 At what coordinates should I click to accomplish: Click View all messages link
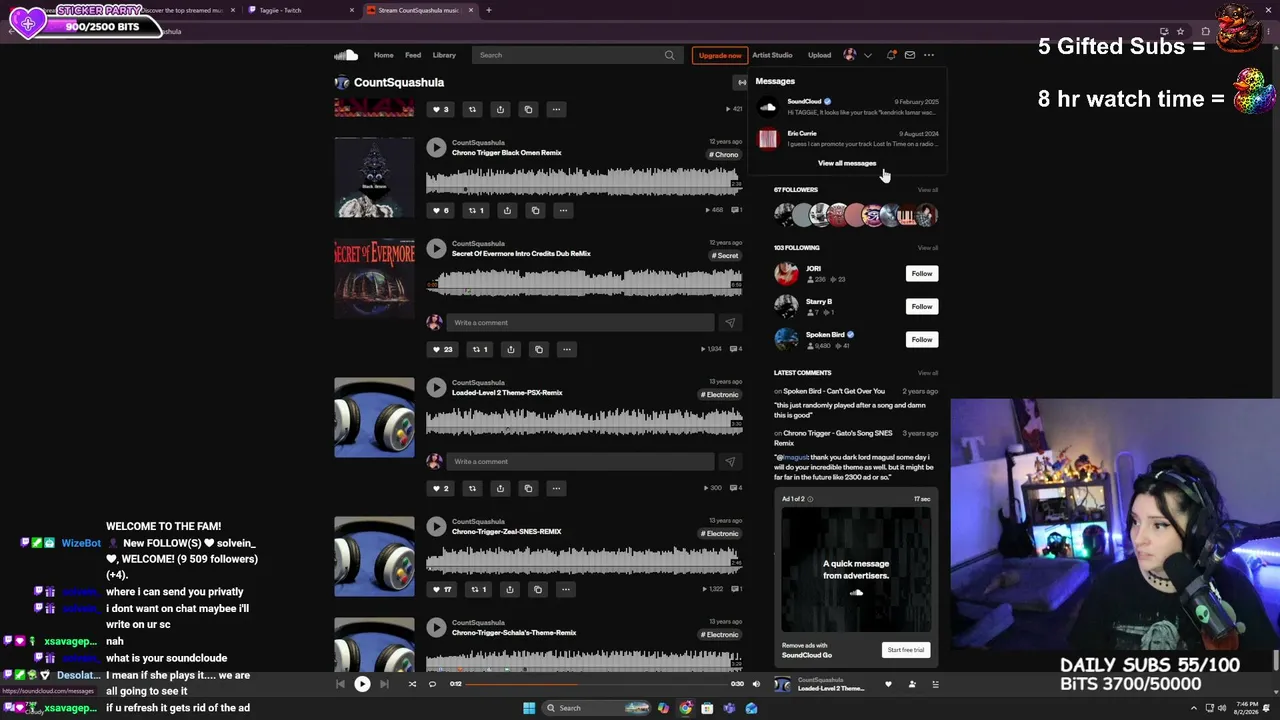click(x=847, y=163)
